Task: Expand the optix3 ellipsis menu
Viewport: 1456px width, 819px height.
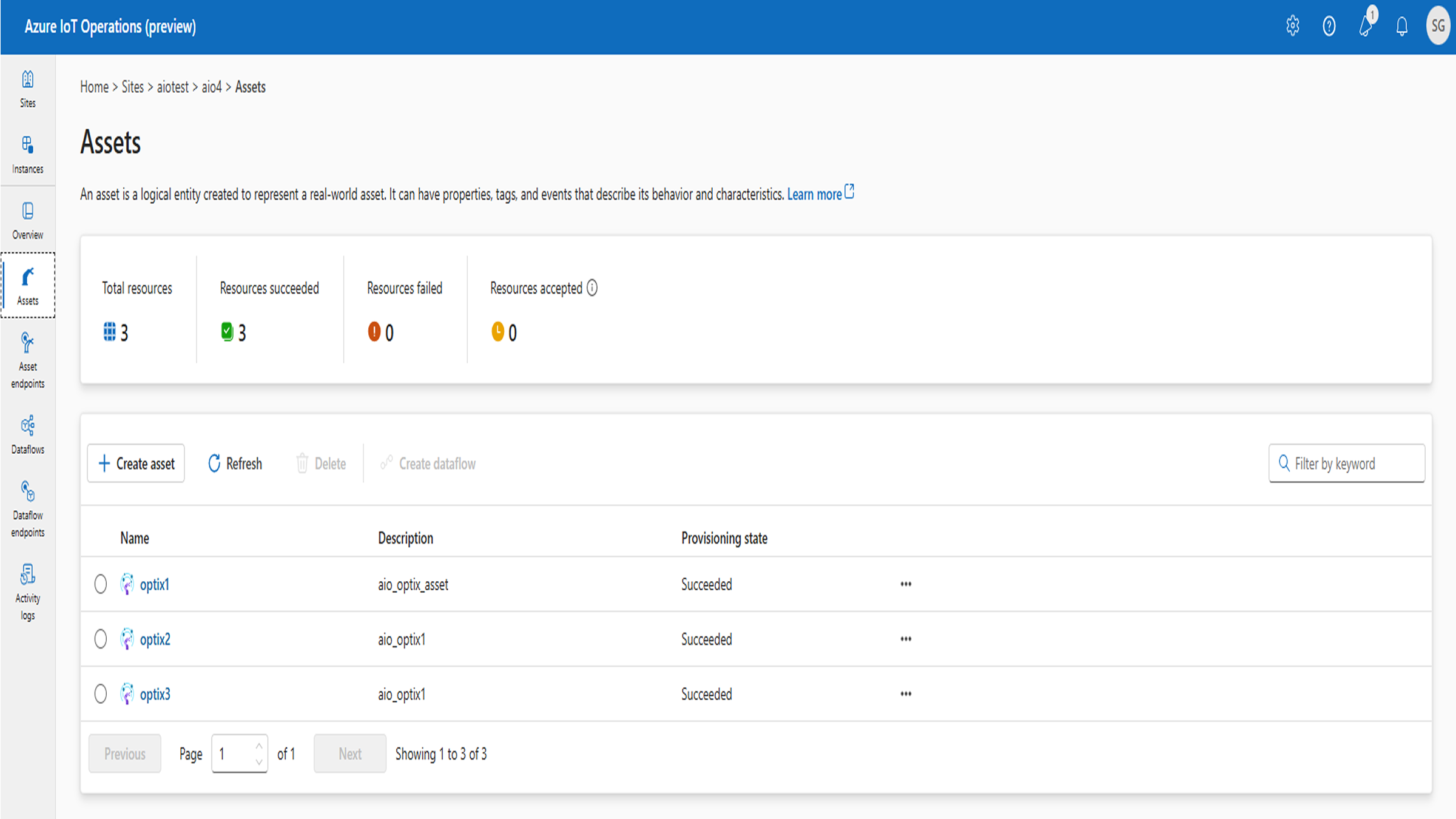Action: [x=905, y=692]
